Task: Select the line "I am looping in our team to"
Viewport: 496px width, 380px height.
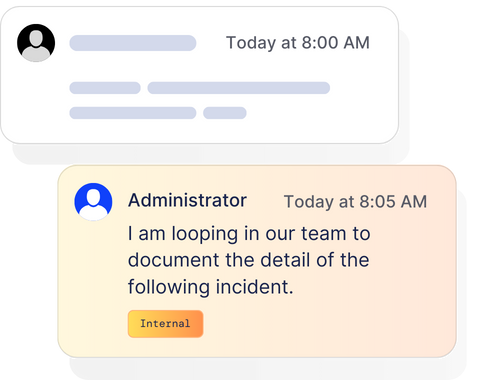Action: tap(249, 234)
